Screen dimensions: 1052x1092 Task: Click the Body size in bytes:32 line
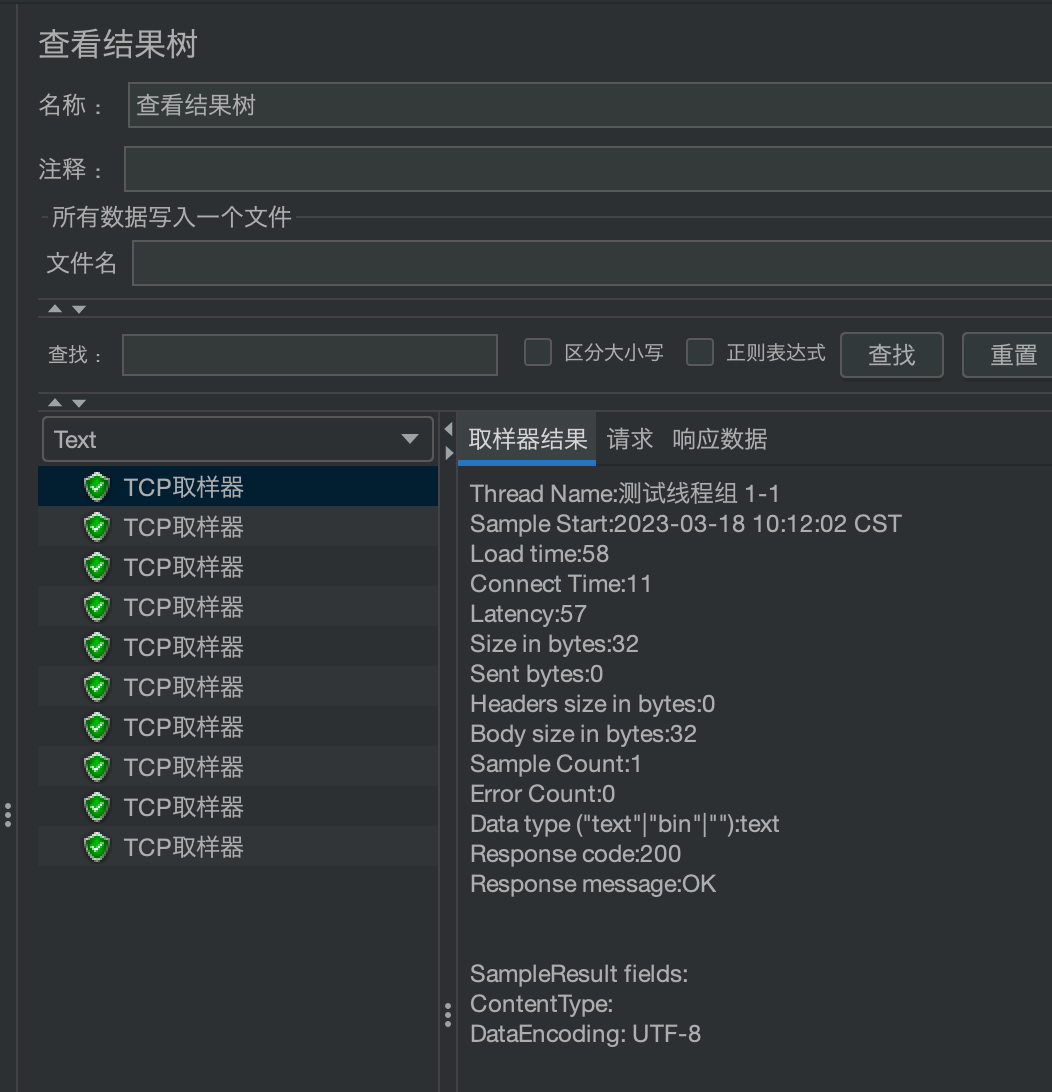(583, 733)
